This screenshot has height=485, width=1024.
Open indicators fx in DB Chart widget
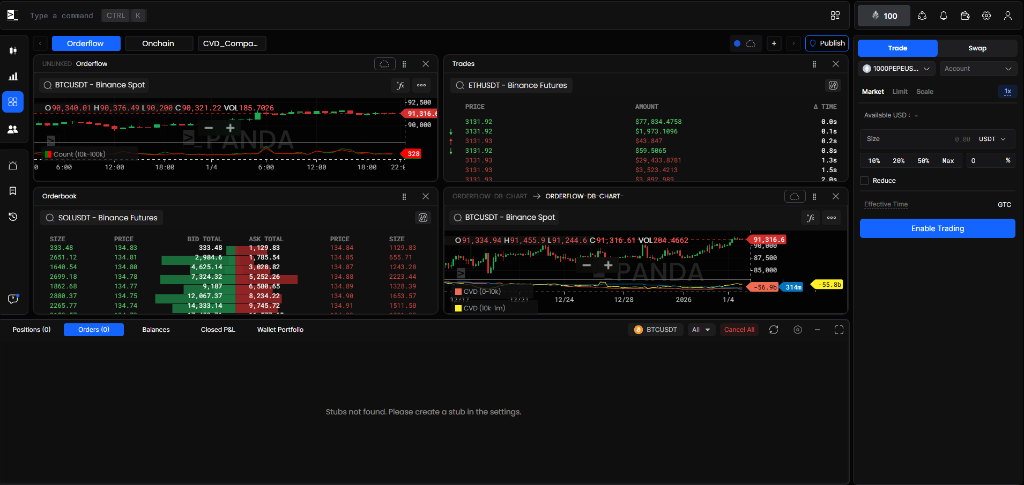[x=810, y=217]
